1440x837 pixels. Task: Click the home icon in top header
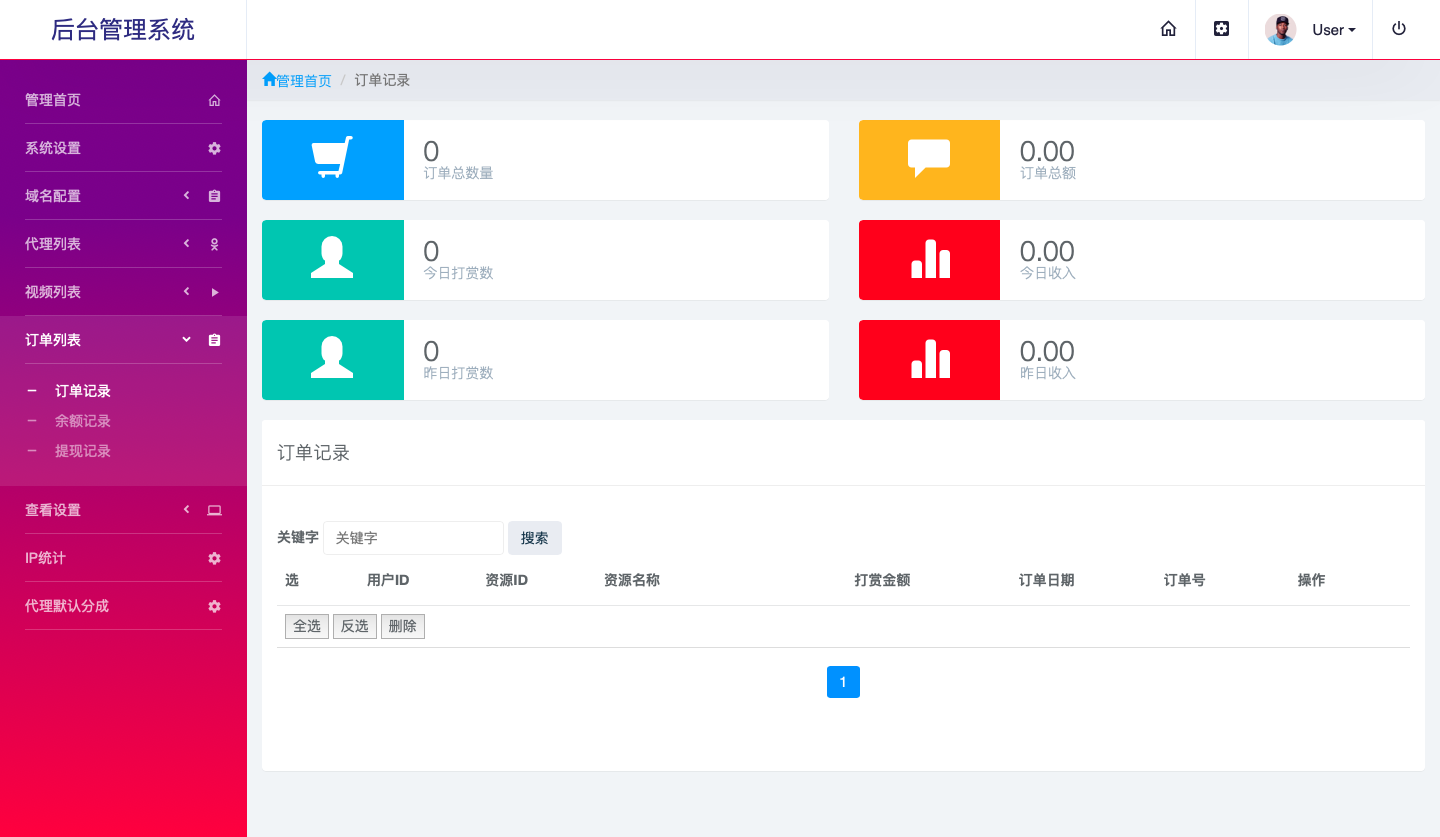pos(1168,29)
